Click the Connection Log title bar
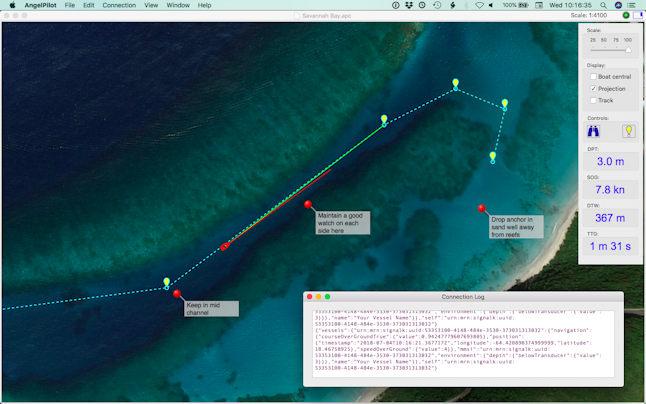This screenshot has width=646, height=404. click(463, 297)
